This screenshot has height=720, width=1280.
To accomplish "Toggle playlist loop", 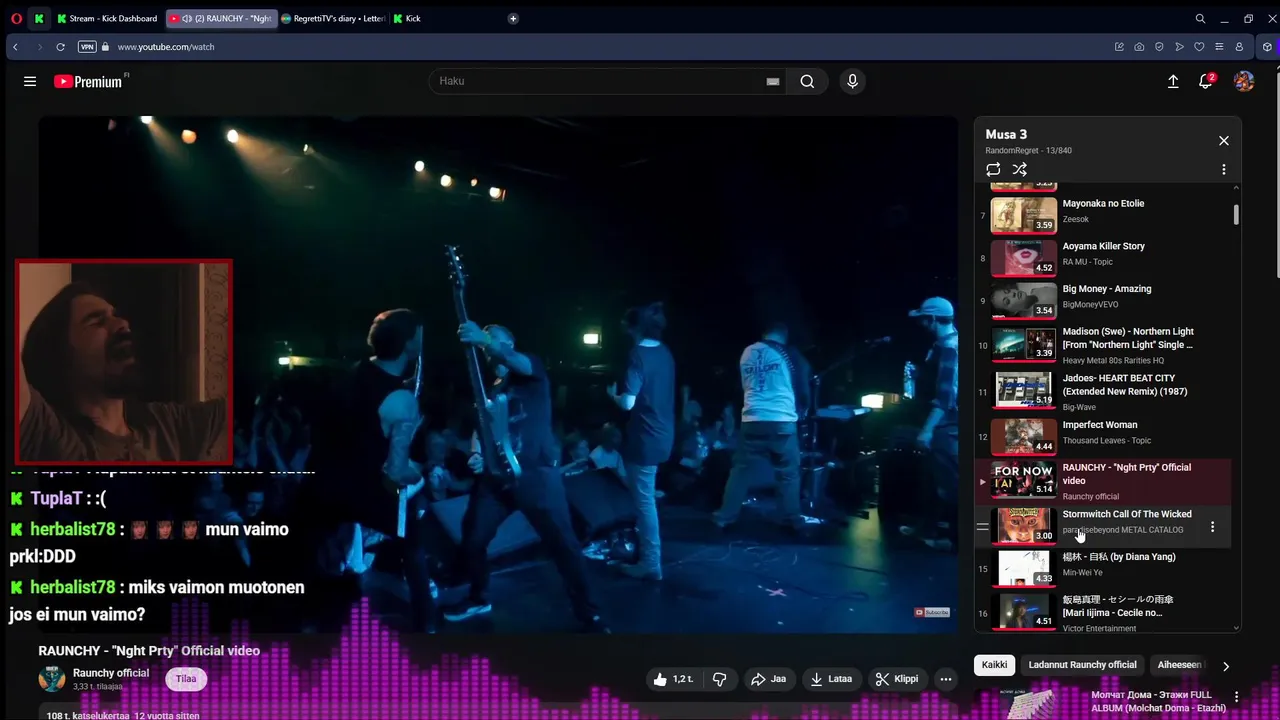I will [993, 170].
